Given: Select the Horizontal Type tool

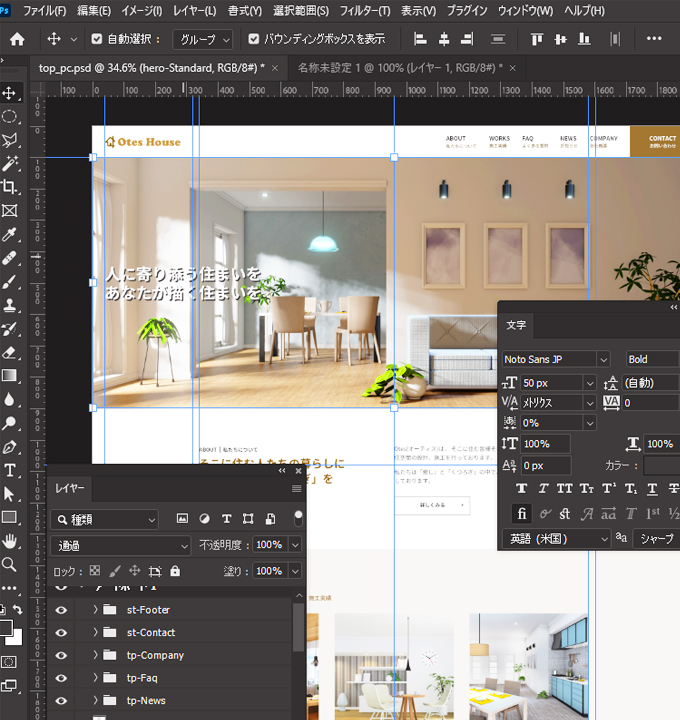Looking at the screenshot, I should click(x=9, y=470).
